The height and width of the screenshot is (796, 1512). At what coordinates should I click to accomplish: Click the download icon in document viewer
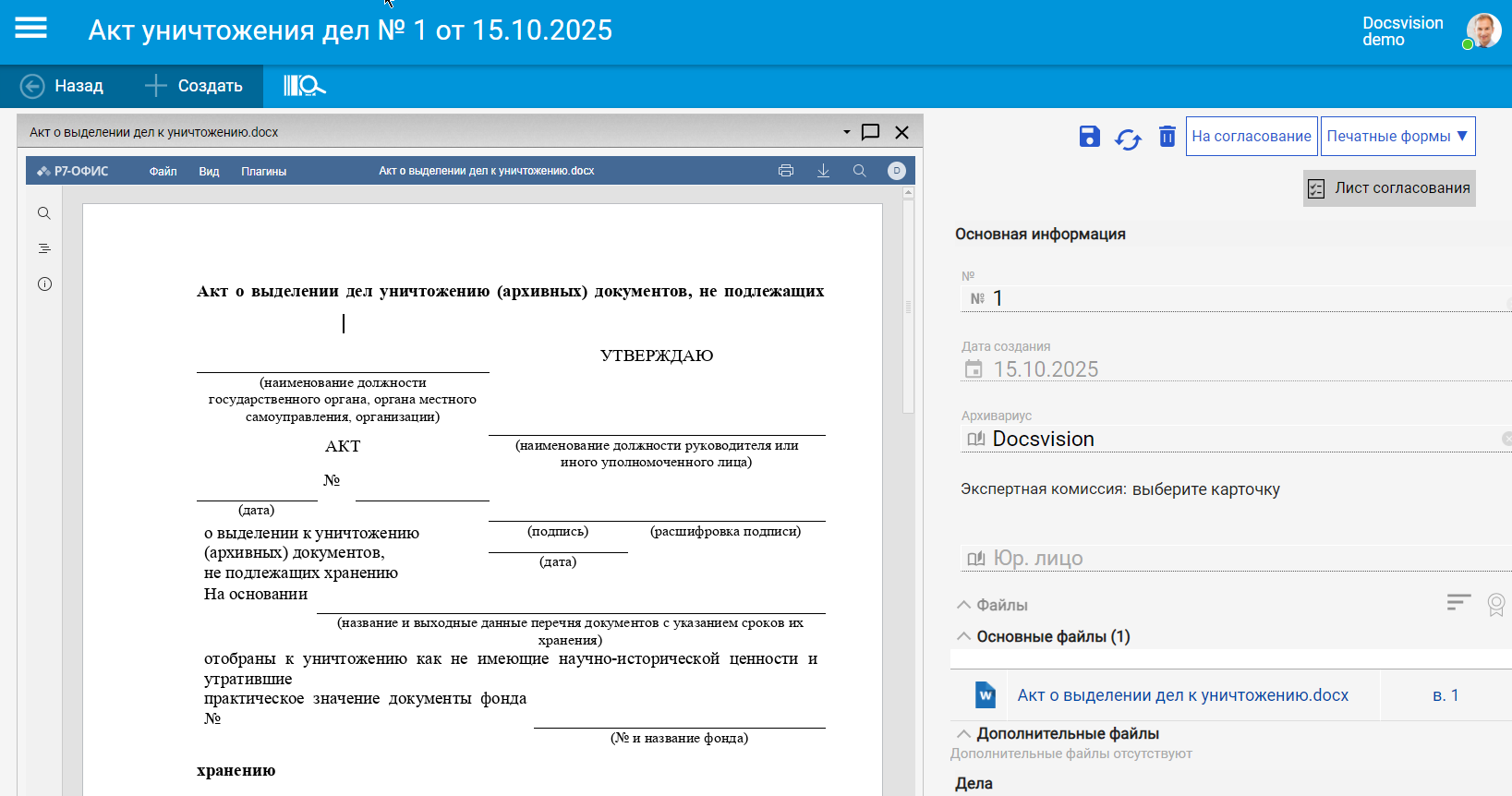coord(823,171)
